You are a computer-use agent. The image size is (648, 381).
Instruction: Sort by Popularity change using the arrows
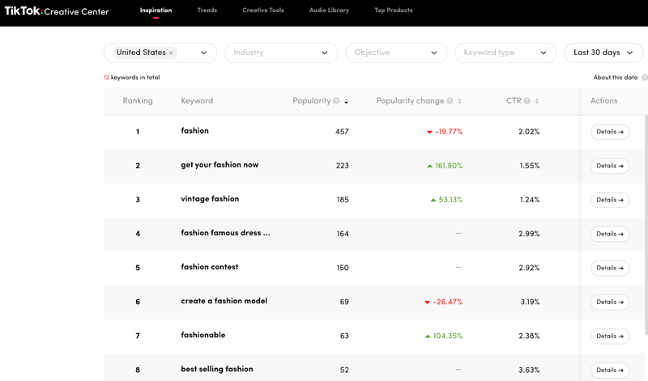pyautogui.click(x=460, y=101)
